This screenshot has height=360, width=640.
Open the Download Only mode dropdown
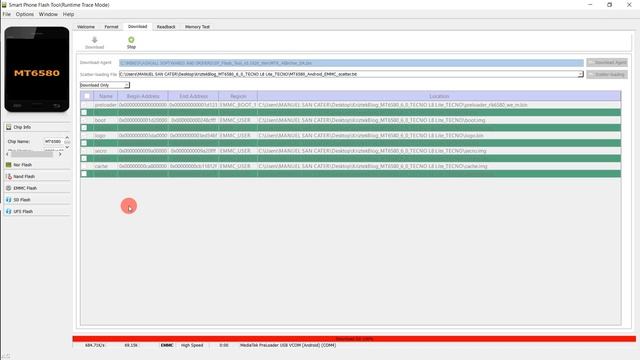point(105,85)
